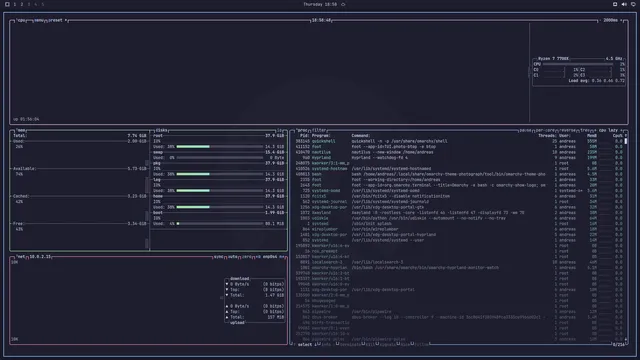Image resolution: width=640 pixels, height=360 pixels.
Task: Open the volume icon in system tray
Action: click(x=624, y=4)
